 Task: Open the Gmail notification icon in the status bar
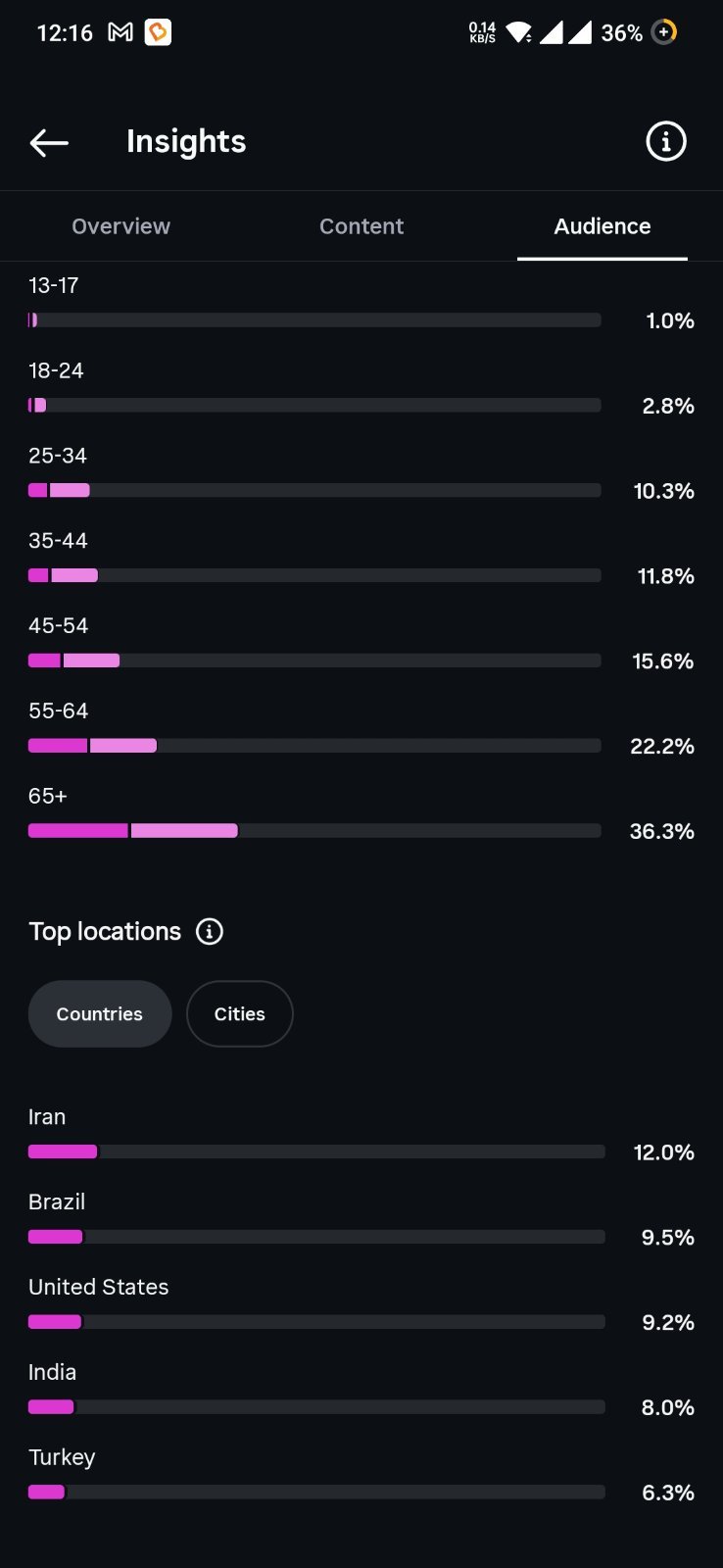pyautogui.click(x=120, y=32)
